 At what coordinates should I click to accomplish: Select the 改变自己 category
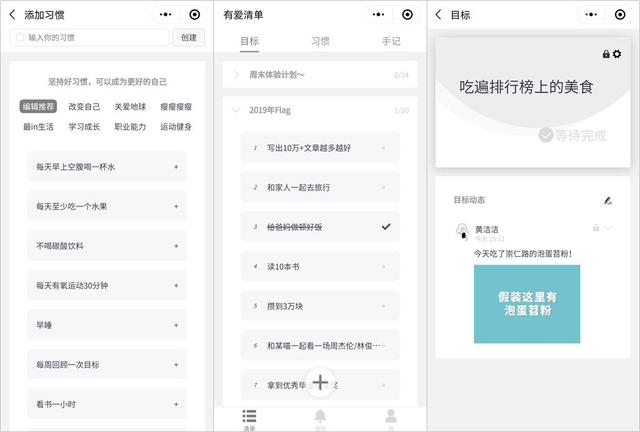tap(84, 107)
